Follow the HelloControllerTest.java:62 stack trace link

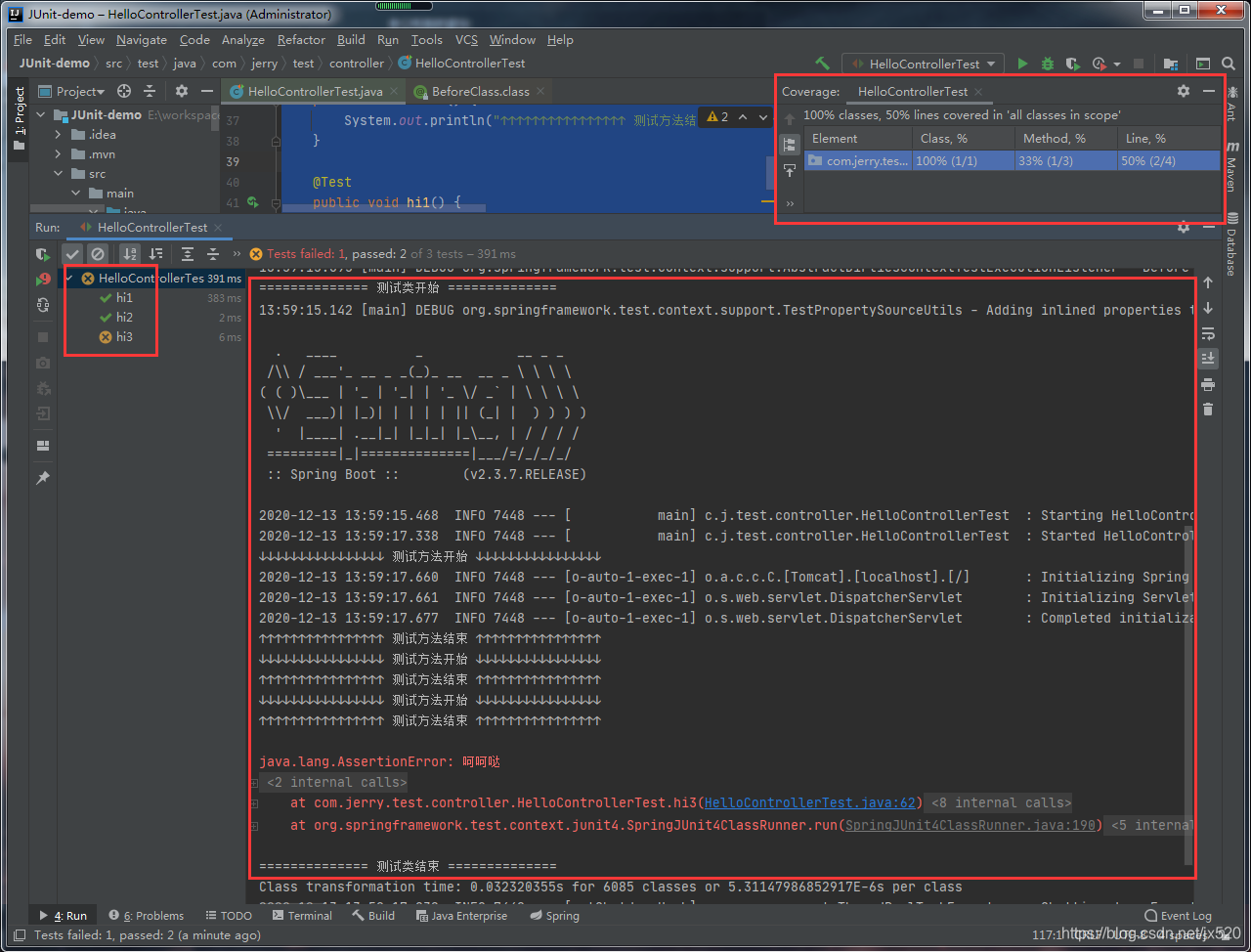[810, 802]
